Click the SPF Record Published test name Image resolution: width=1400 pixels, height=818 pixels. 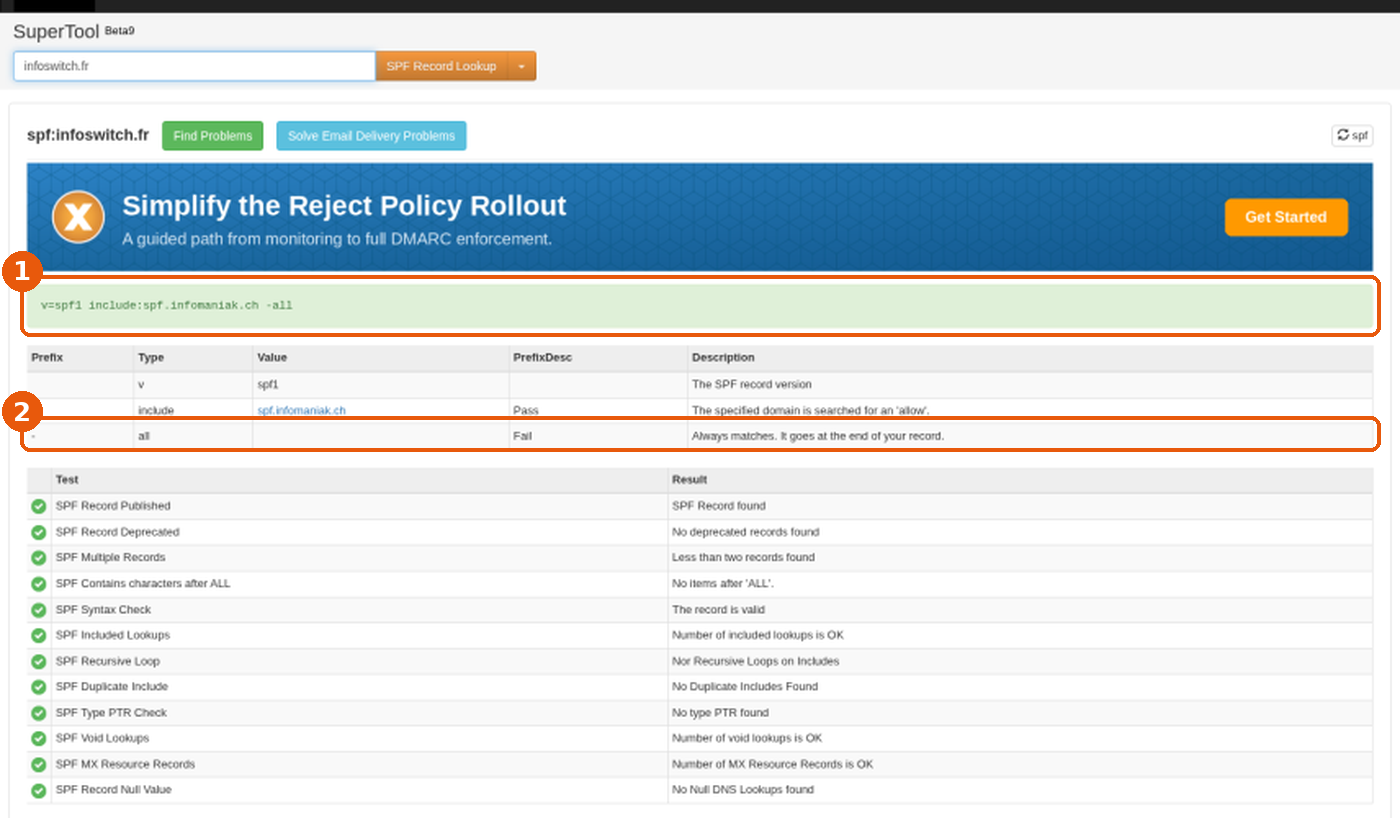113,506
